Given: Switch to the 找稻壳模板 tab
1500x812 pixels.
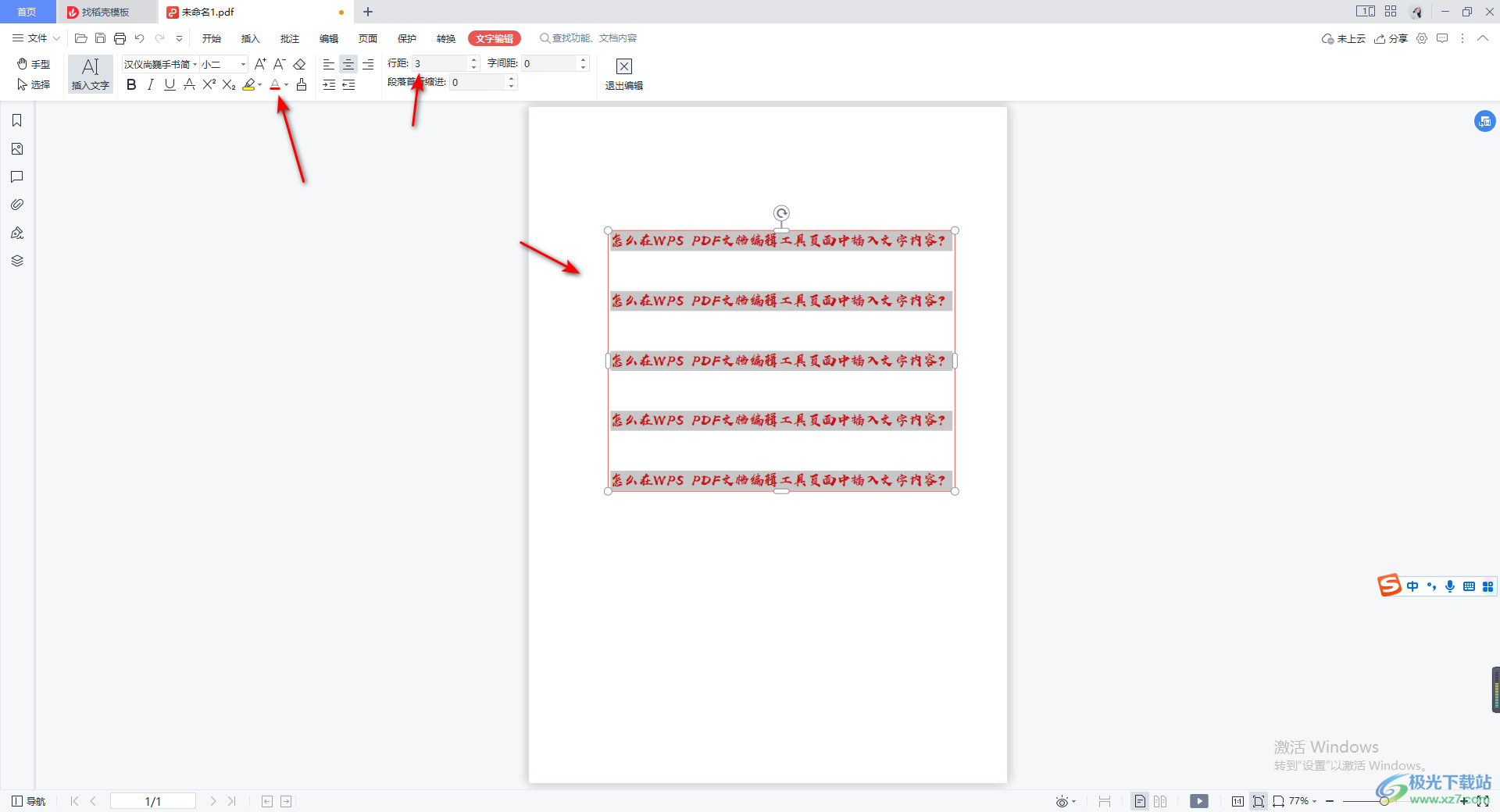Looking at the screenshot, I should [106, 12].
